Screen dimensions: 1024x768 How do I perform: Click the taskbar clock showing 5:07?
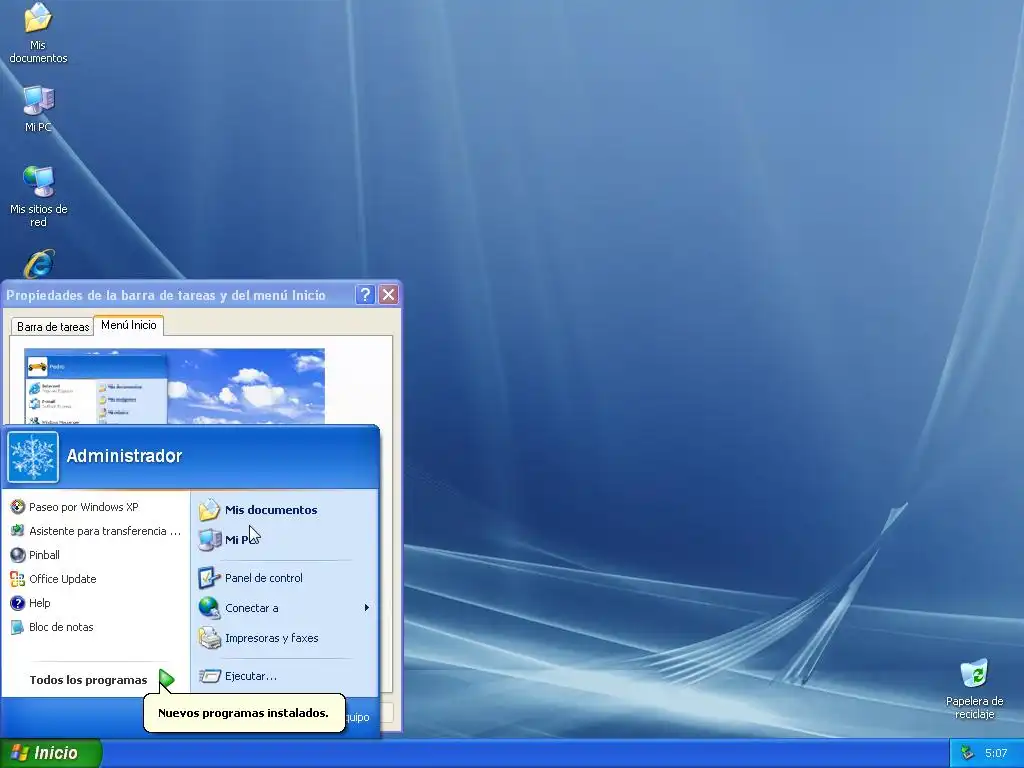[996, 753]
